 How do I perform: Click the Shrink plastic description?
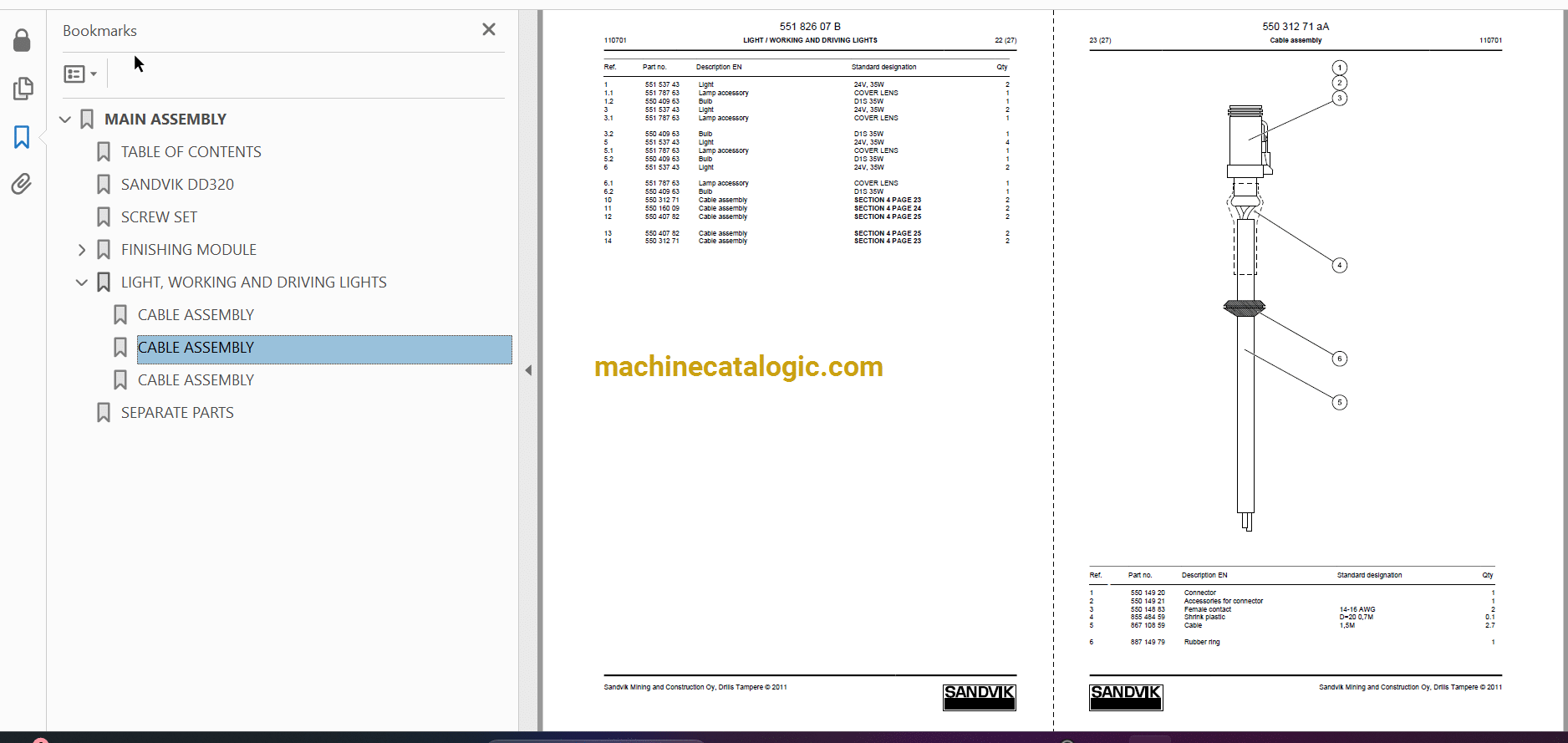(1204, 617)
